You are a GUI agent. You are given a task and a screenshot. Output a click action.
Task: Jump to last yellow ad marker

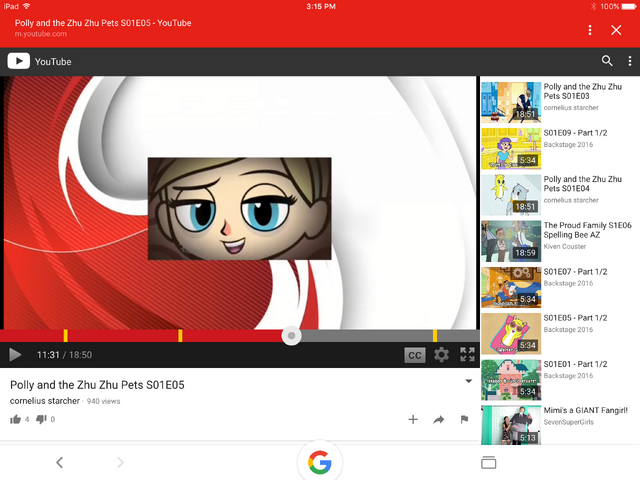pyautogui.click(x=435, y=336)
